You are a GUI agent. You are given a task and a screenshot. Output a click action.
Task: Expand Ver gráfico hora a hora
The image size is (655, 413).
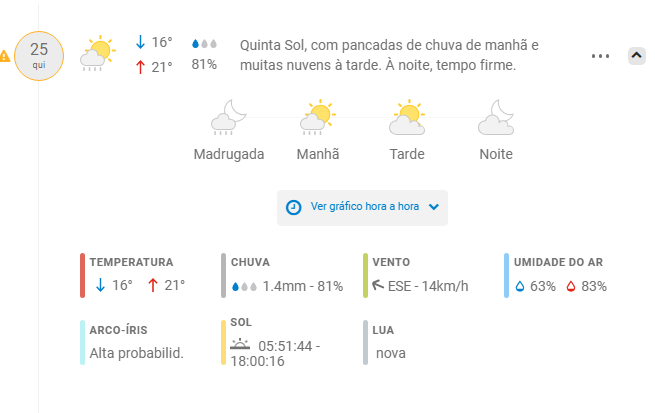(362, 208)
